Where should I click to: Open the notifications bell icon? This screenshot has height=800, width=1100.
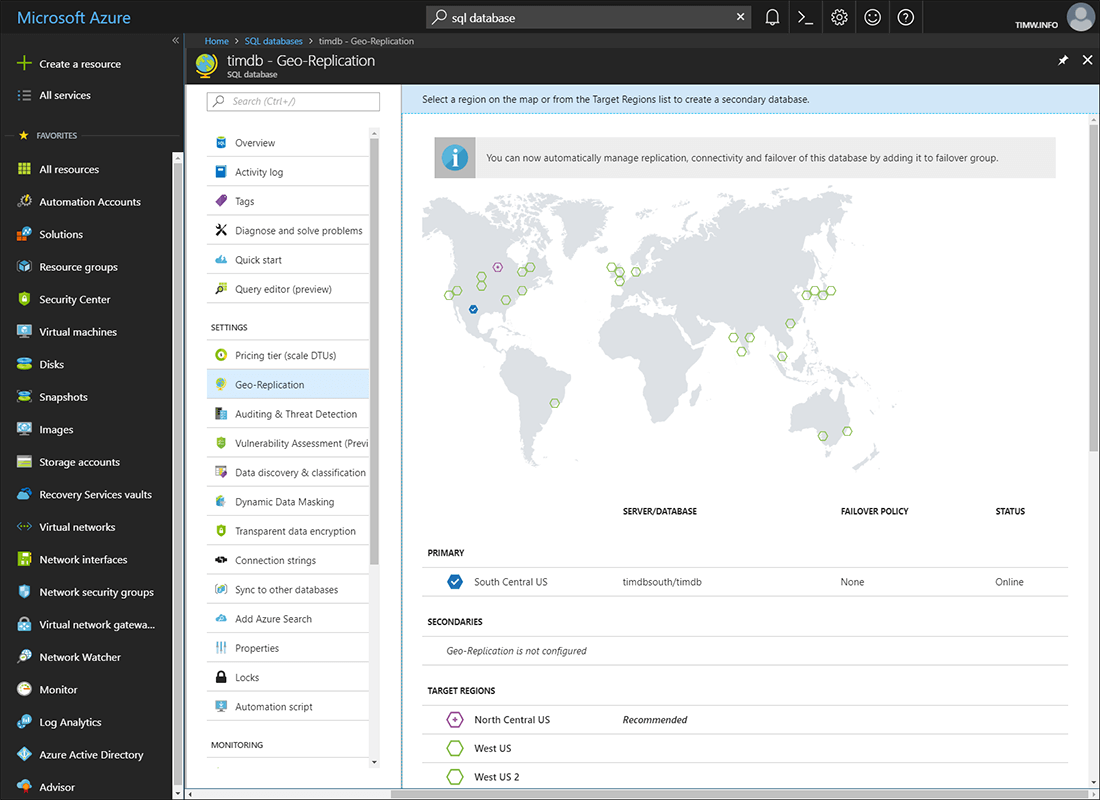click(x=772, y=17)
